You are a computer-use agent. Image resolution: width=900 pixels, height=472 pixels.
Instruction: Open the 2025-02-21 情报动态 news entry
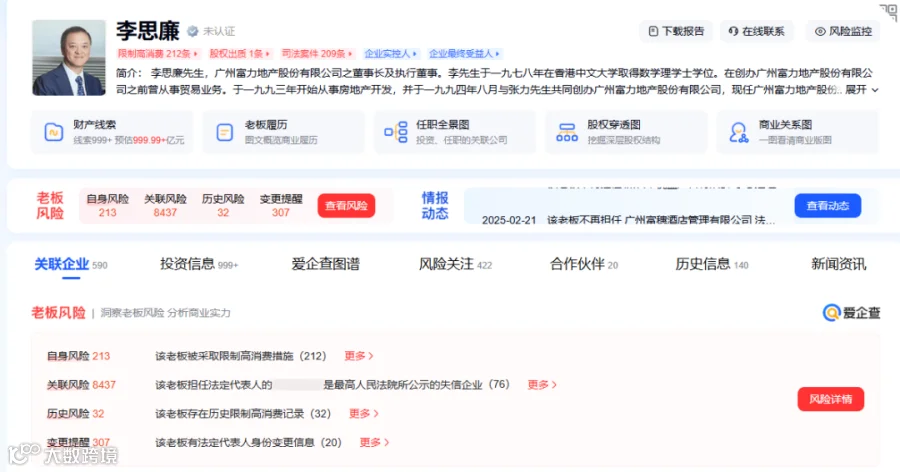tap(628, 220)
